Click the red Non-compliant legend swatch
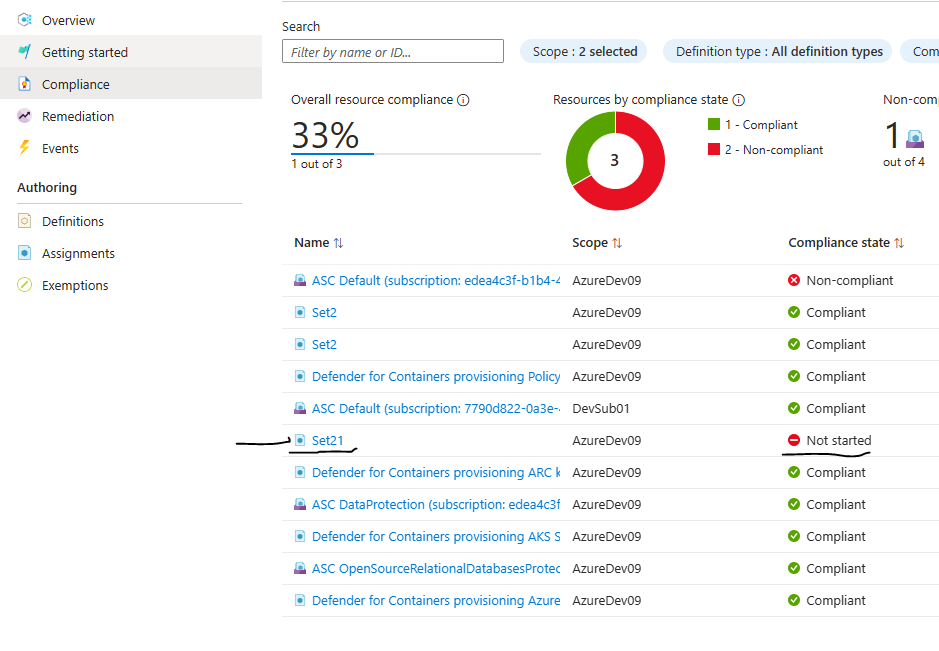Image resolution: width=939 pixels, height=651 pixels. coord(714,149)
